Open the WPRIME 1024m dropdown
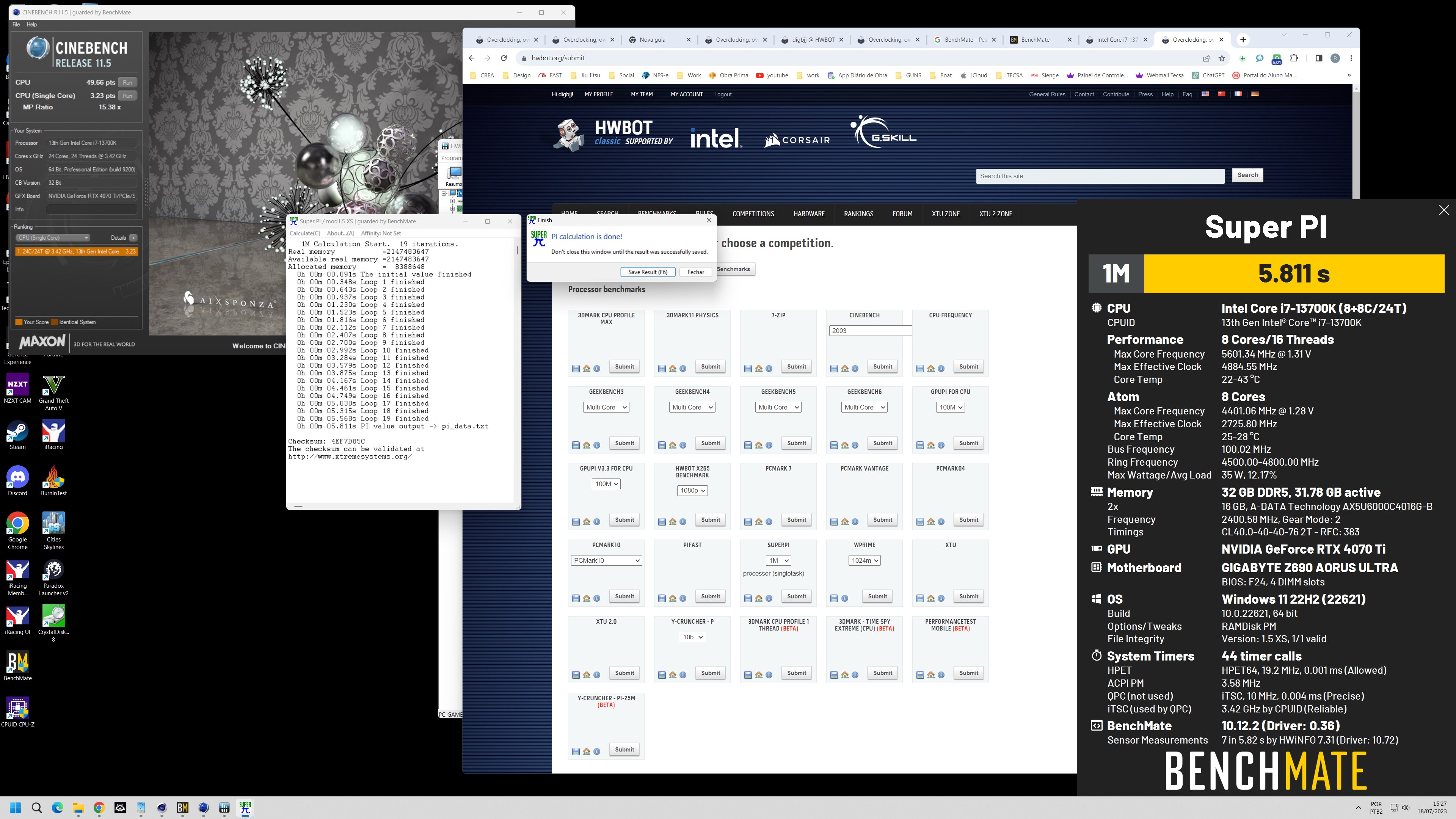Image resolution: width=1456 pixels, height=819 pixels. pos(864,561)
